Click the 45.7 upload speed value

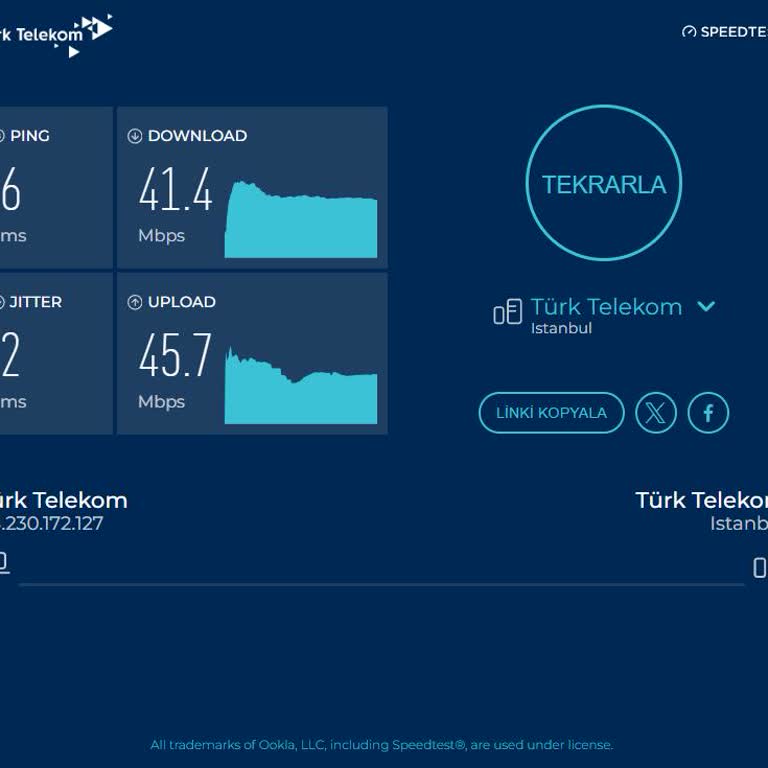pos(175,355)
